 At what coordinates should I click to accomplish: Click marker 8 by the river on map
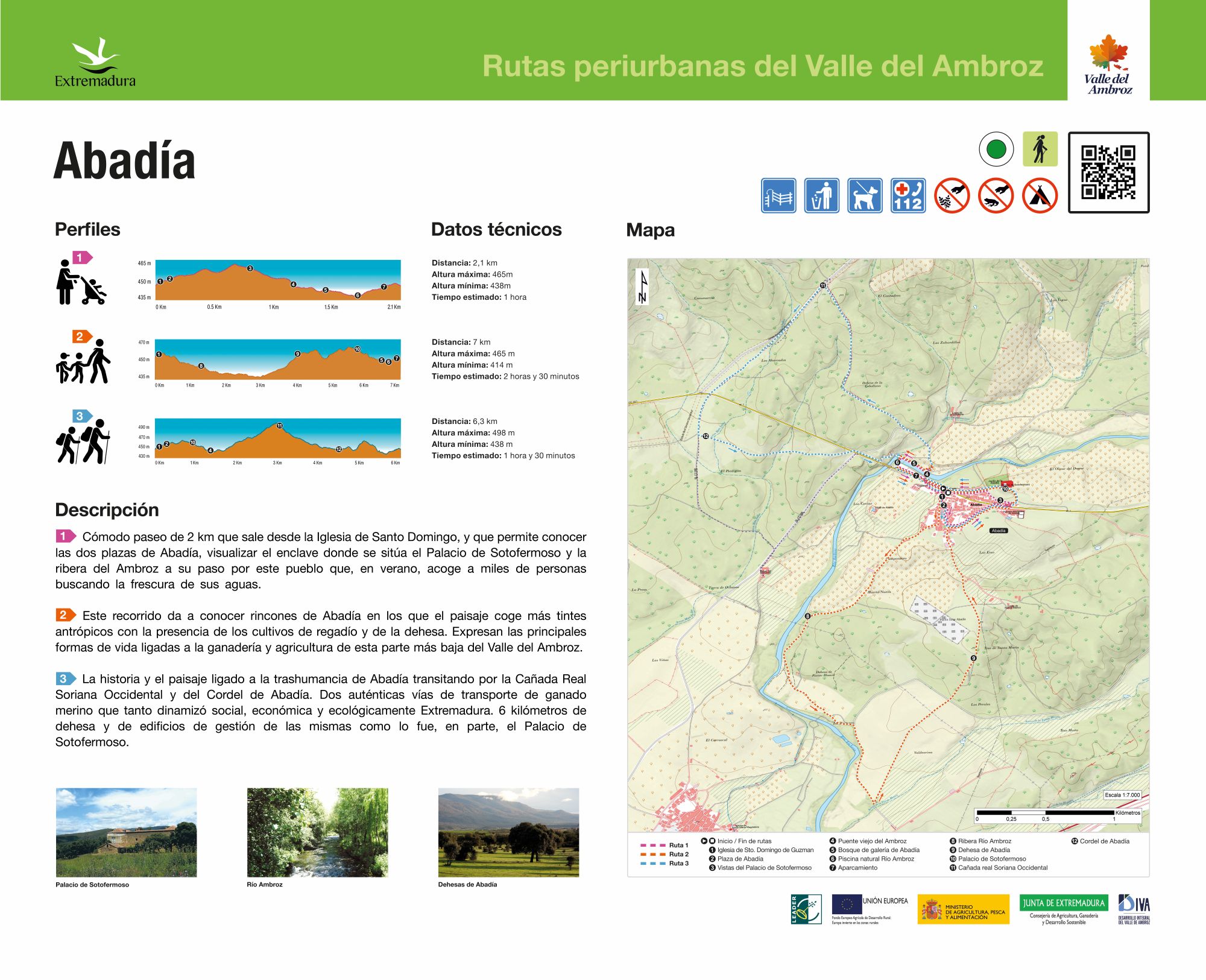point(807,616)
